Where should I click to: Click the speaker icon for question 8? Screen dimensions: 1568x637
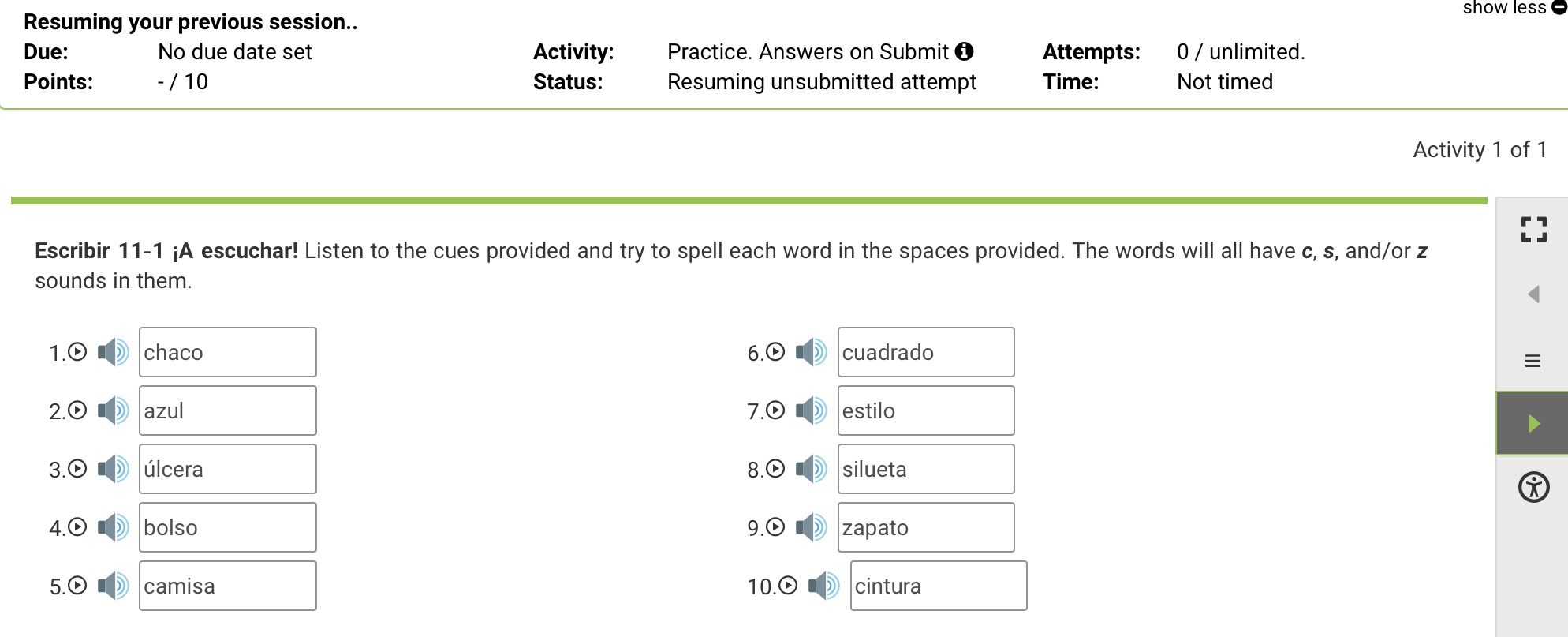pos(811,469)
